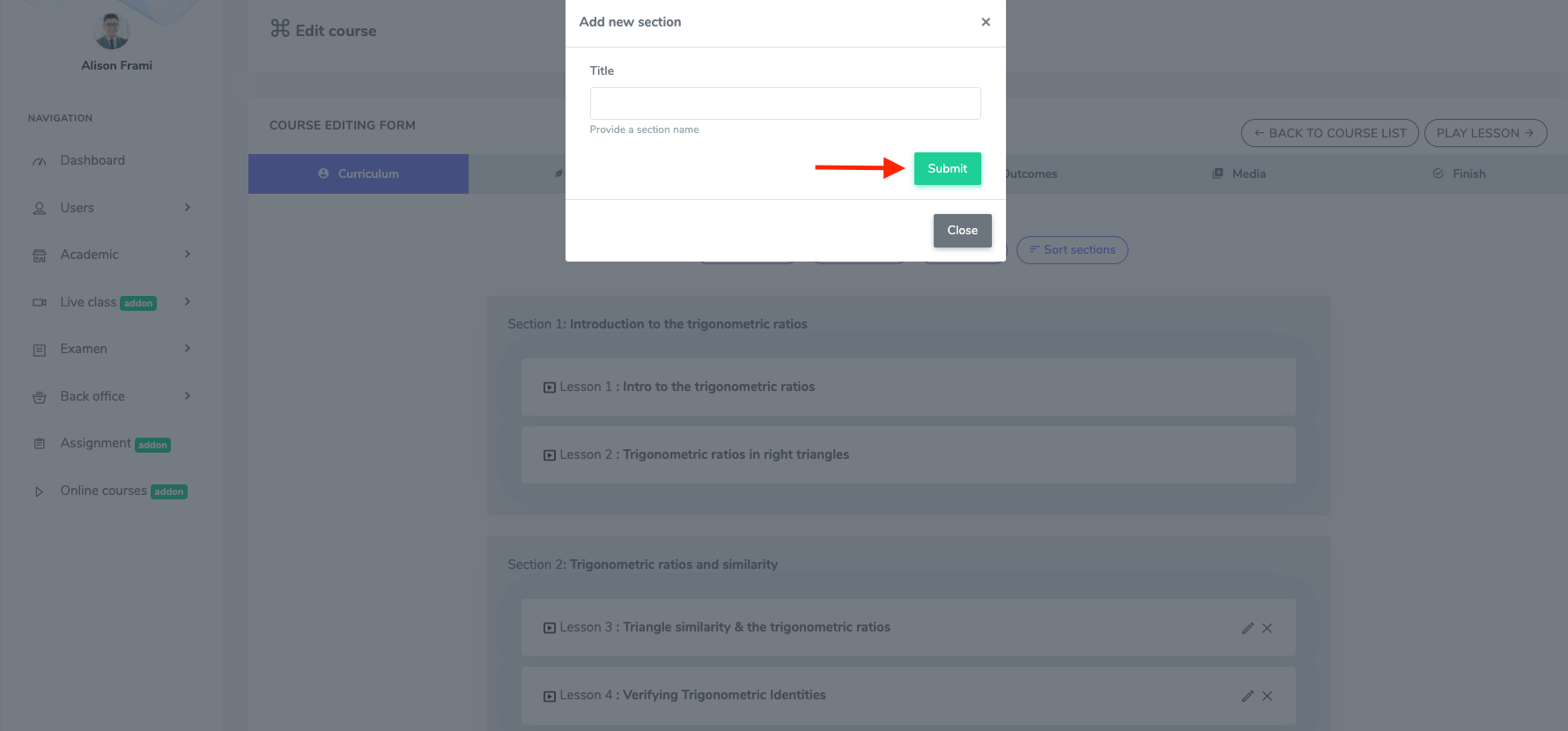Close the Add new section dialog with X
Viewport: 1568px width, 731px height.
click(x=986, y=22)
